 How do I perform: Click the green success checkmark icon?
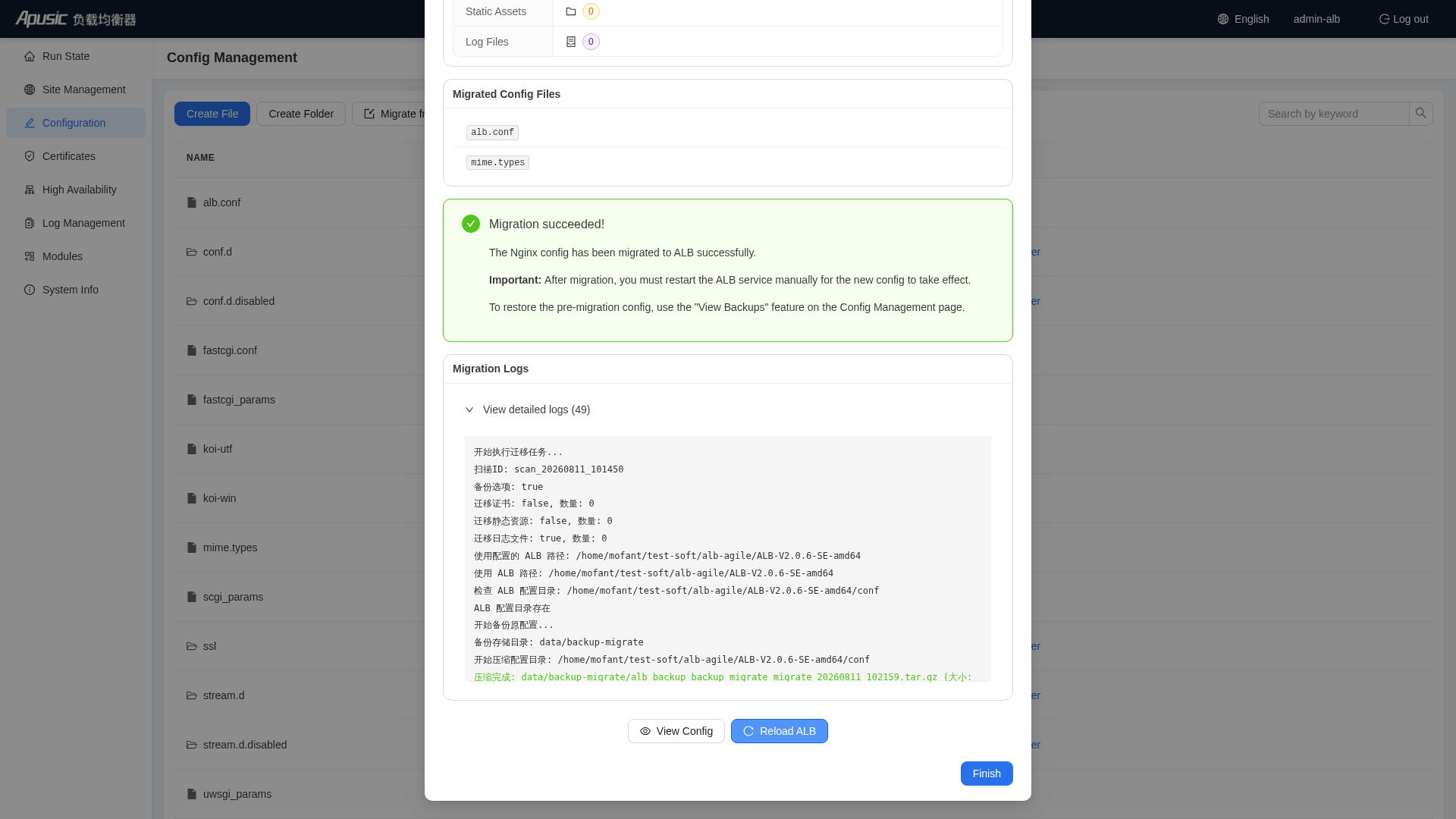(471, 224)
